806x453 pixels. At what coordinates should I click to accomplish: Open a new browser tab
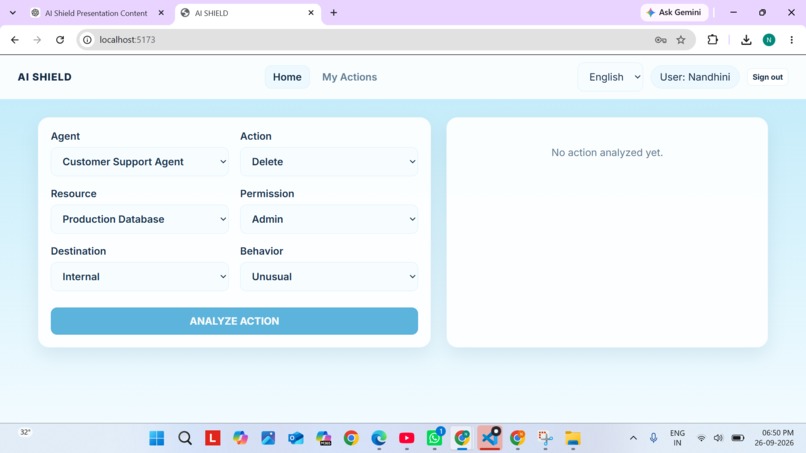coord(334,13)
